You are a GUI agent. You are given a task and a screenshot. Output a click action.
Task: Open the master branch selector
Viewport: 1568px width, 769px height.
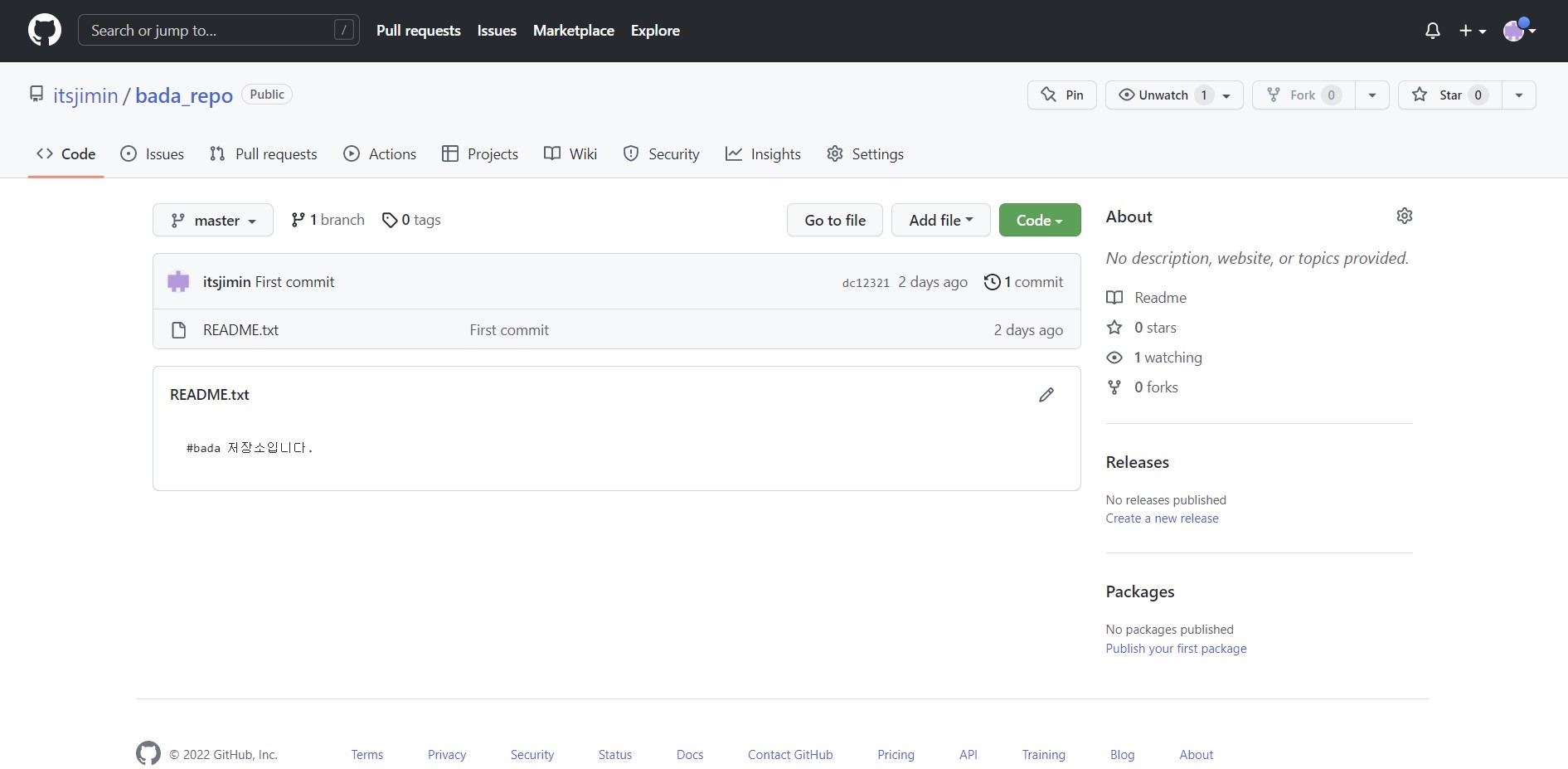coord(212,220)
